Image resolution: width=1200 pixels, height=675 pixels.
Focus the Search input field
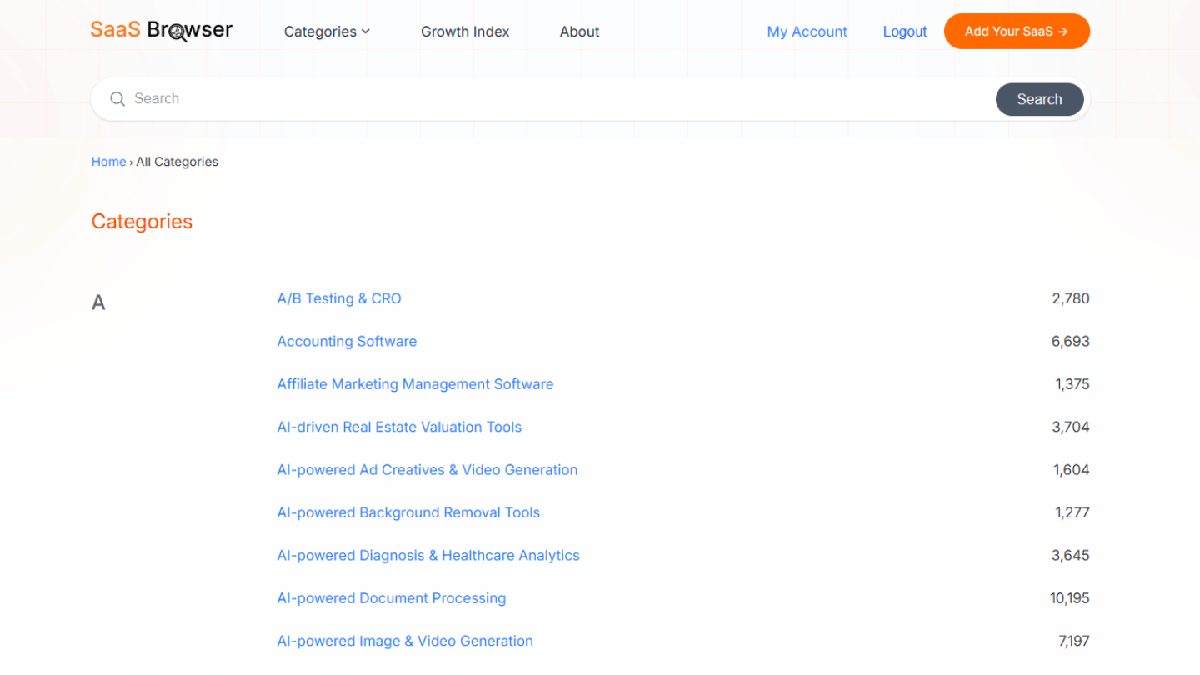(550, 99)
